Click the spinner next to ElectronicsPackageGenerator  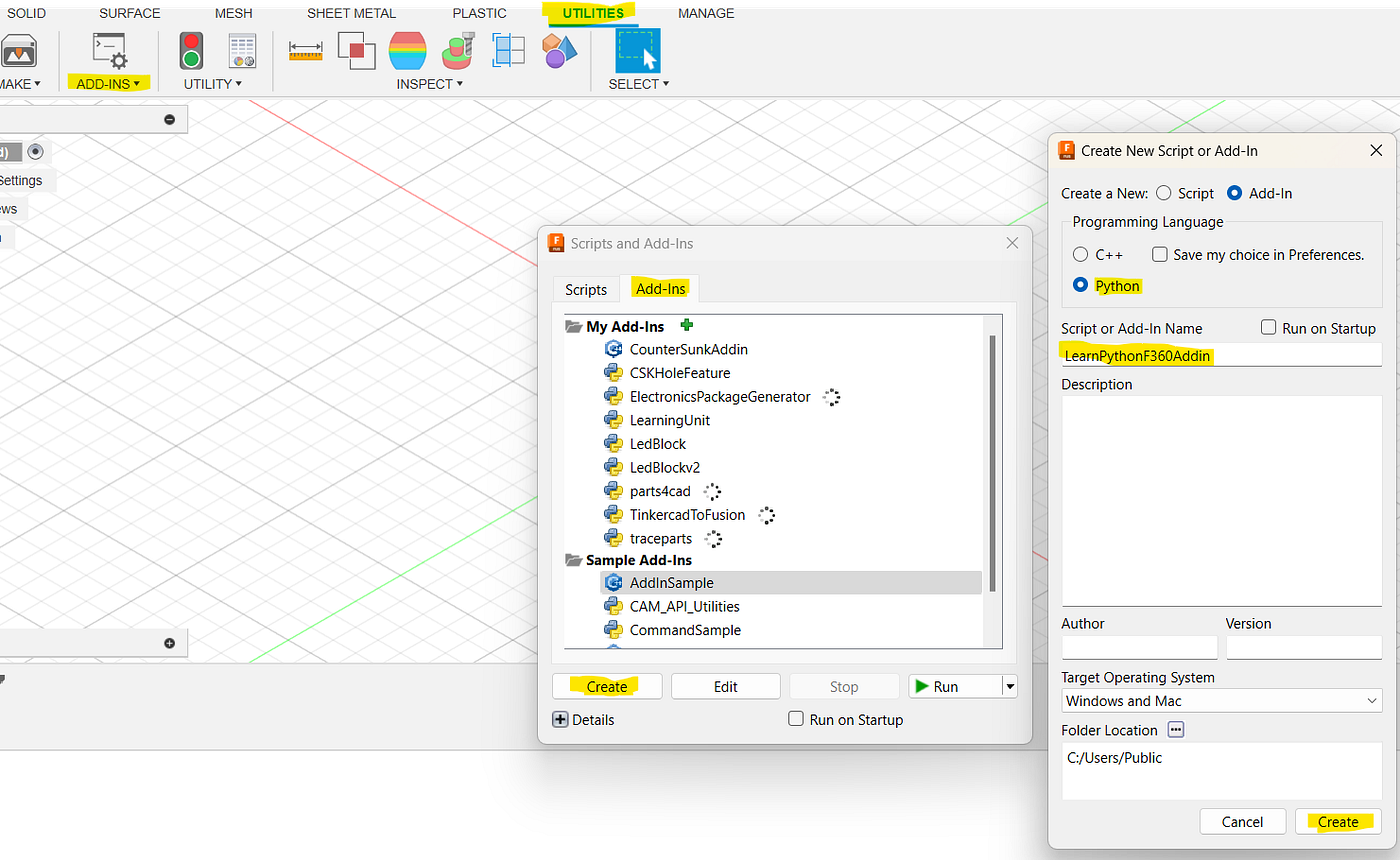(x=831, y=397)
